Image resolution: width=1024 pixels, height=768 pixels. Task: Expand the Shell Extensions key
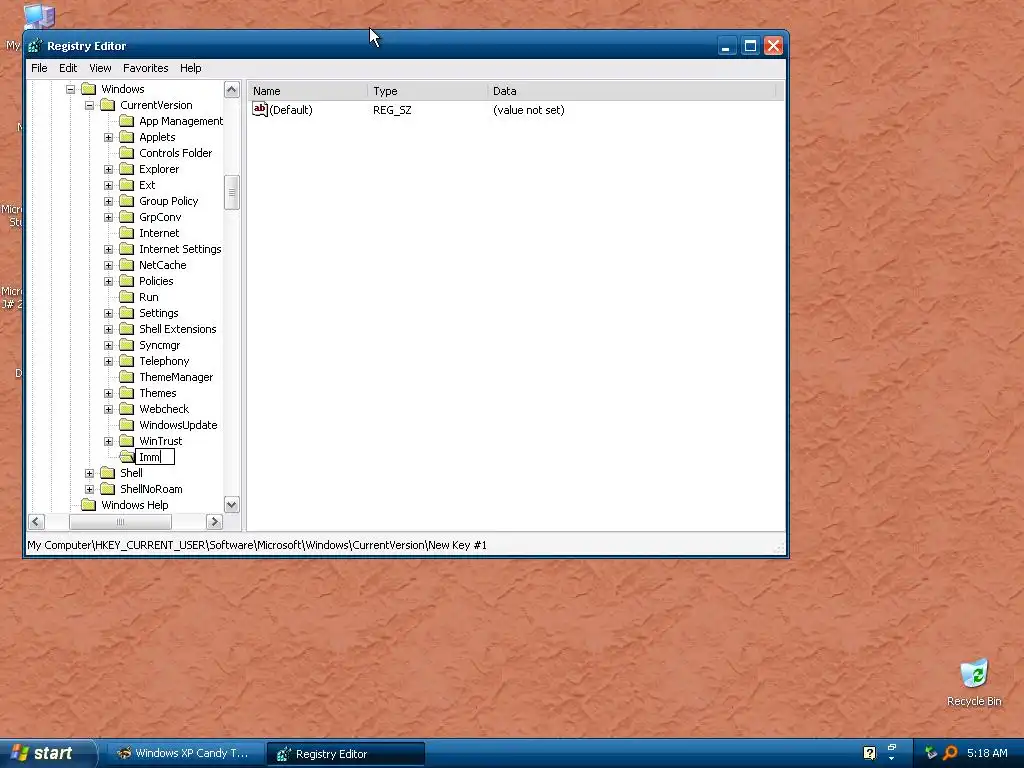[x=108, y=329]
